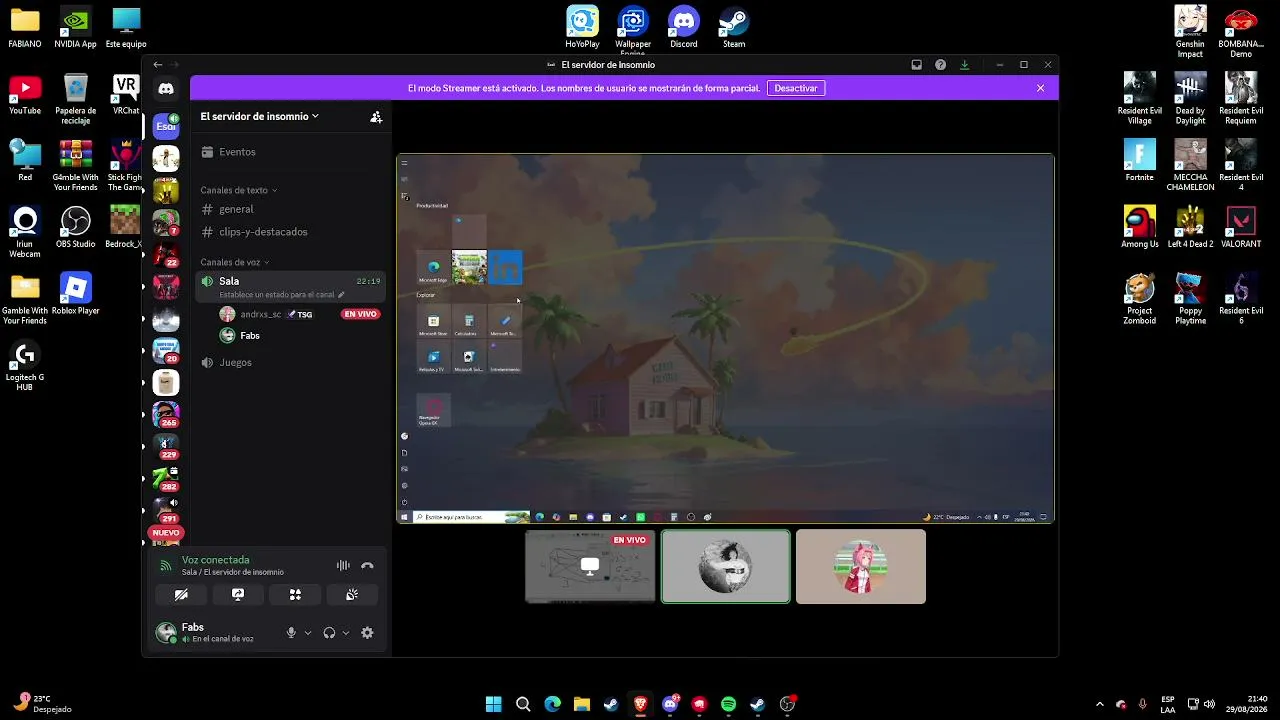Dismiss the purple Streamer mode banner
This screenshot has height=720, width=1280.
click(x=1040, y=88)
